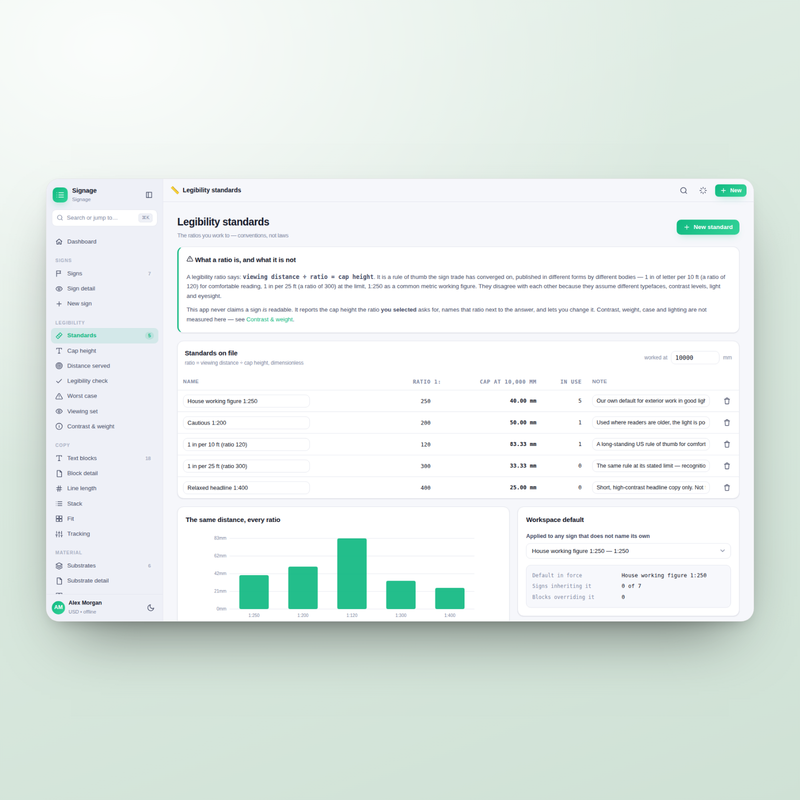800x800 pixels.
Task: Delete House working figure 1:250 standard
Action: tap(727, 401)
